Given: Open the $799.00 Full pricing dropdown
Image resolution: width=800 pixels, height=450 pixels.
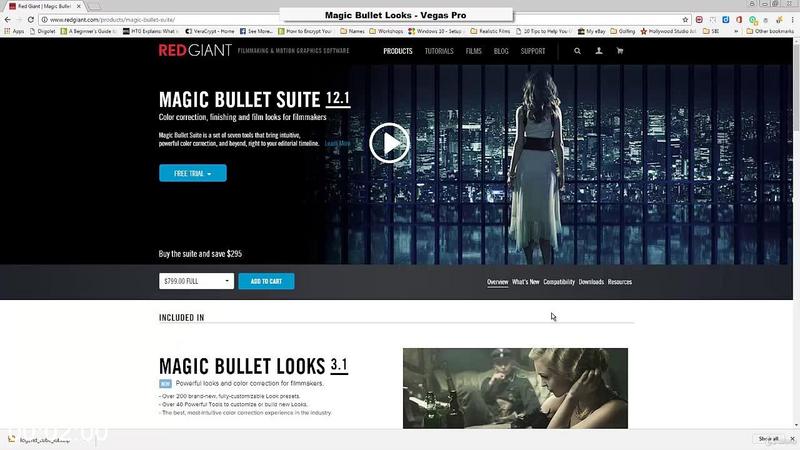Looking at the screenshot, I should pyautogui.click(x=196, y=281).
